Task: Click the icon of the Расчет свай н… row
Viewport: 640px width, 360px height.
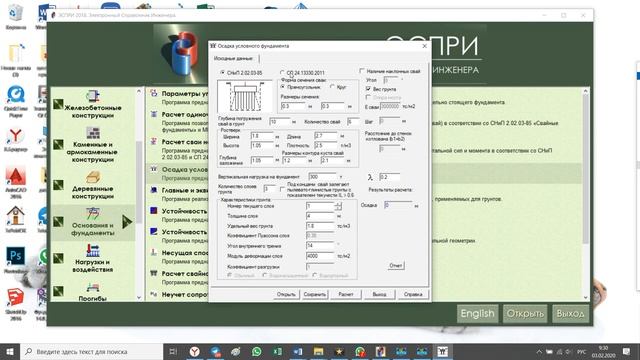Action: click(154, 142)
